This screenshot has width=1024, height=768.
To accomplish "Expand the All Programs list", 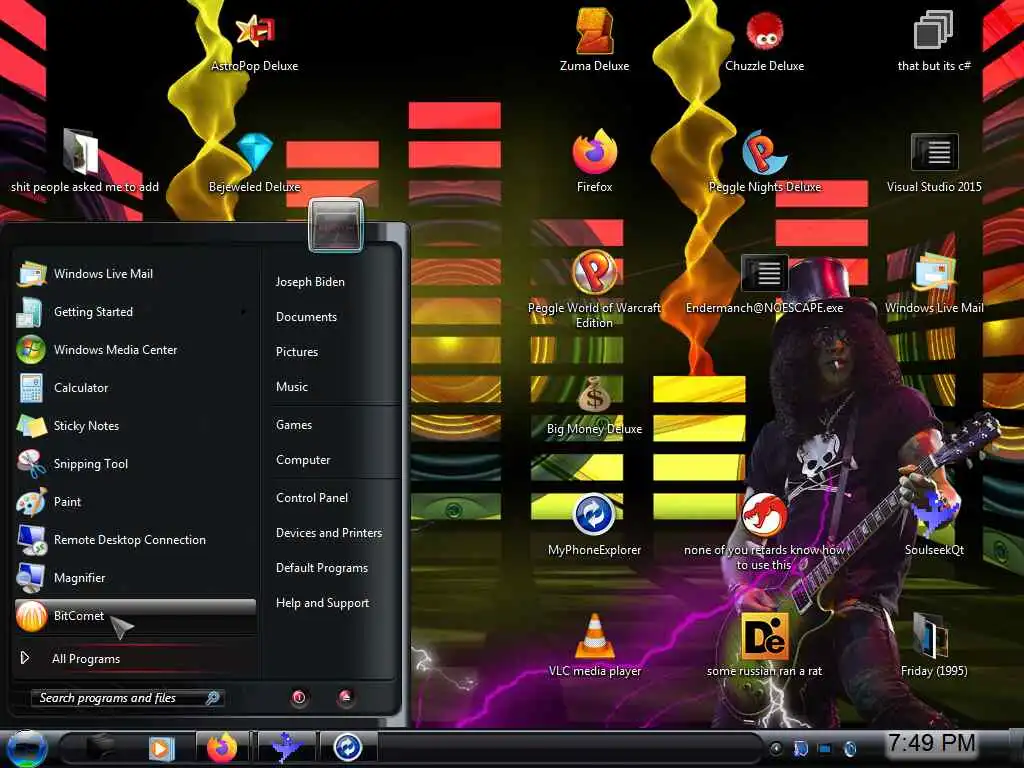I will (135, 658).
